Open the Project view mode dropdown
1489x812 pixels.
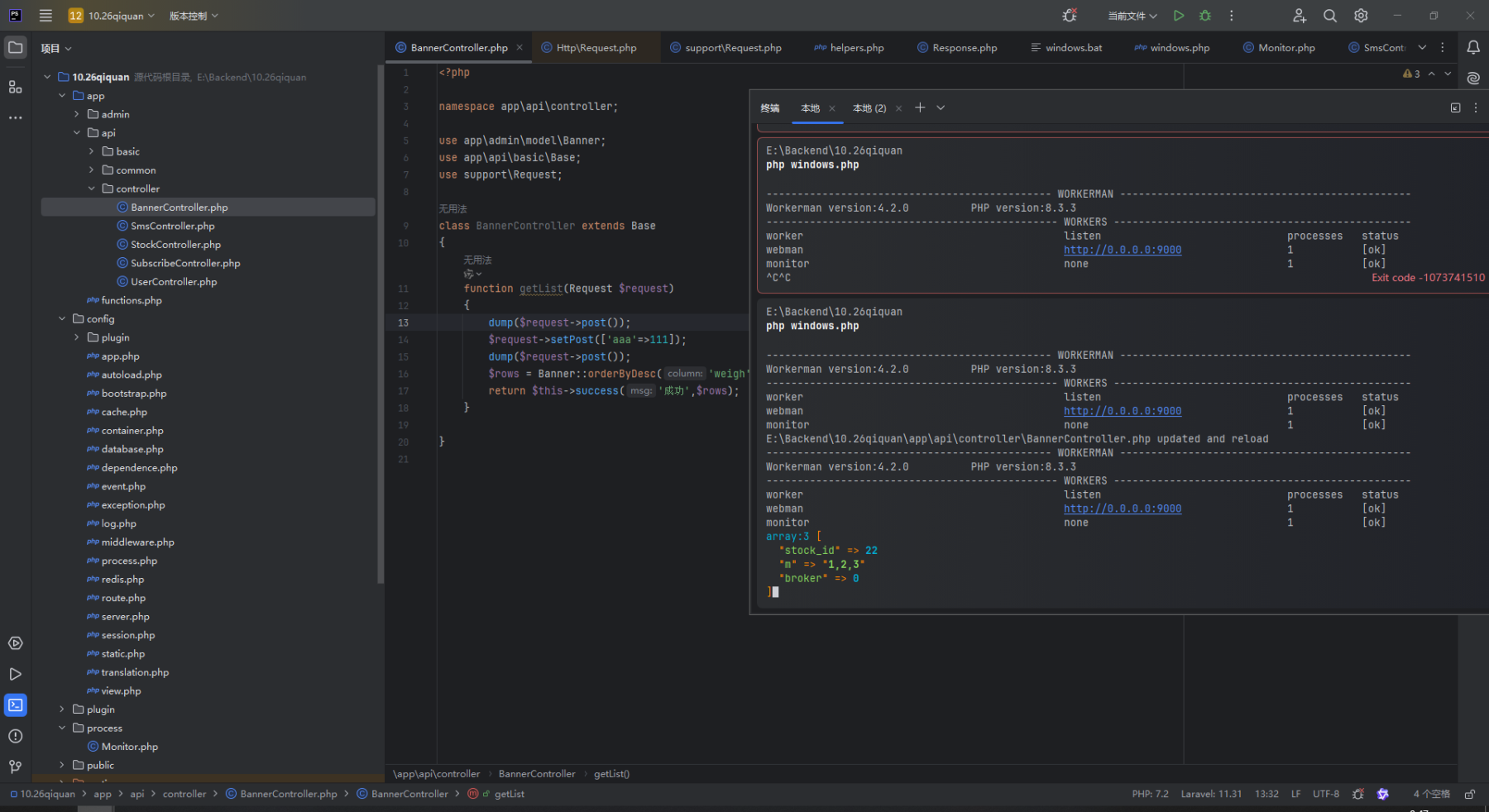(x=56, y=49)
